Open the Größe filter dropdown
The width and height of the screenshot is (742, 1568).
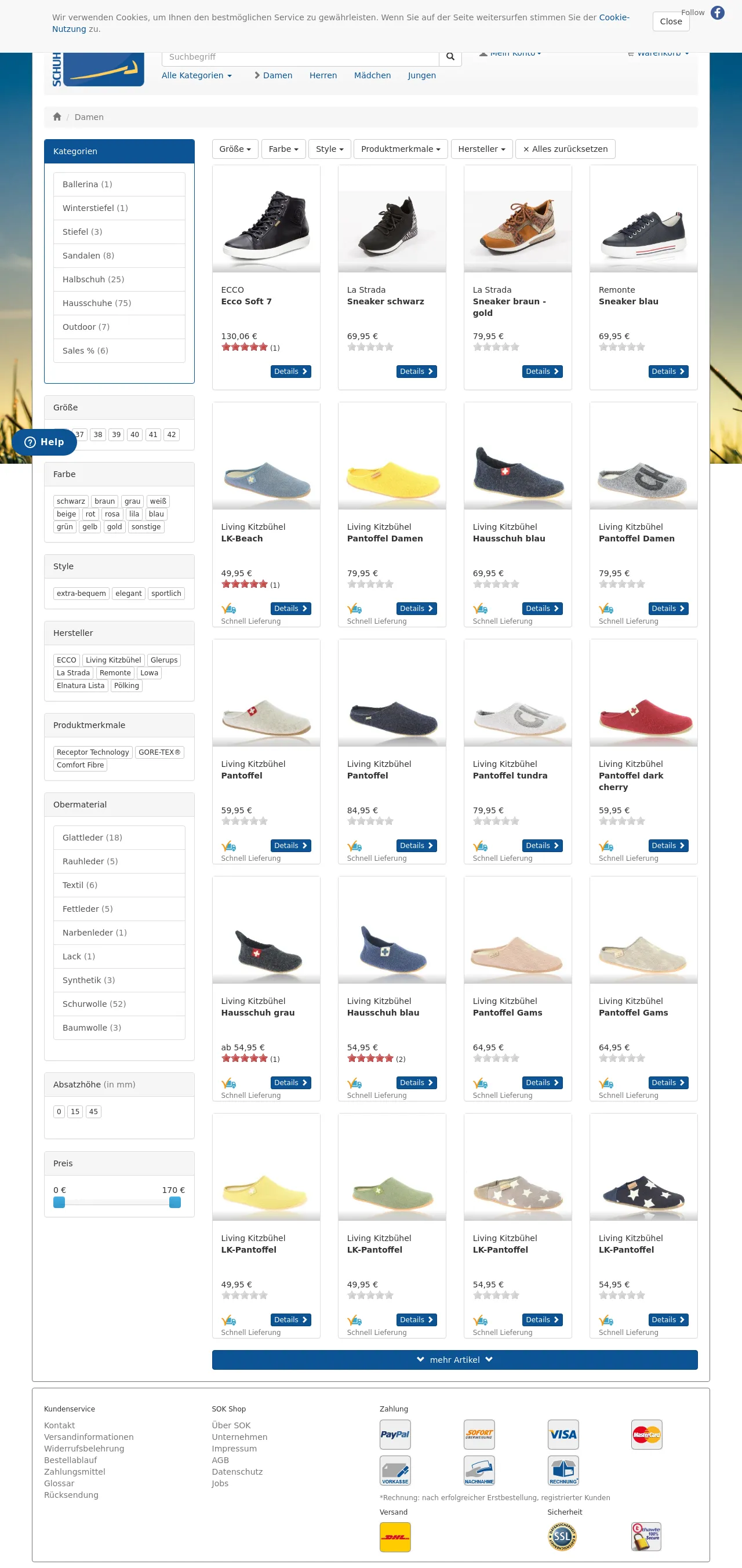235,149
